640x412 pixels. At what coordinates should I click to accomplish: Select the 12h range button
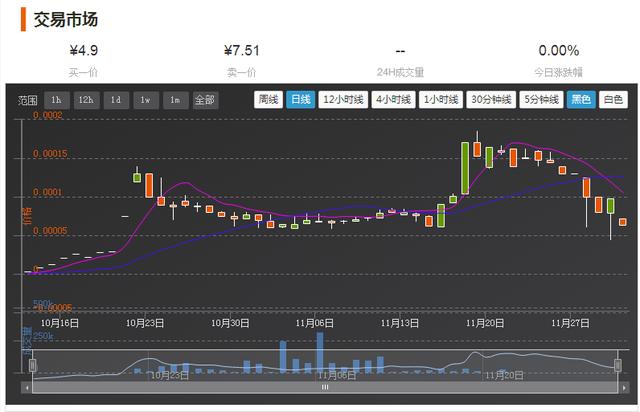(x=85, y=100)
